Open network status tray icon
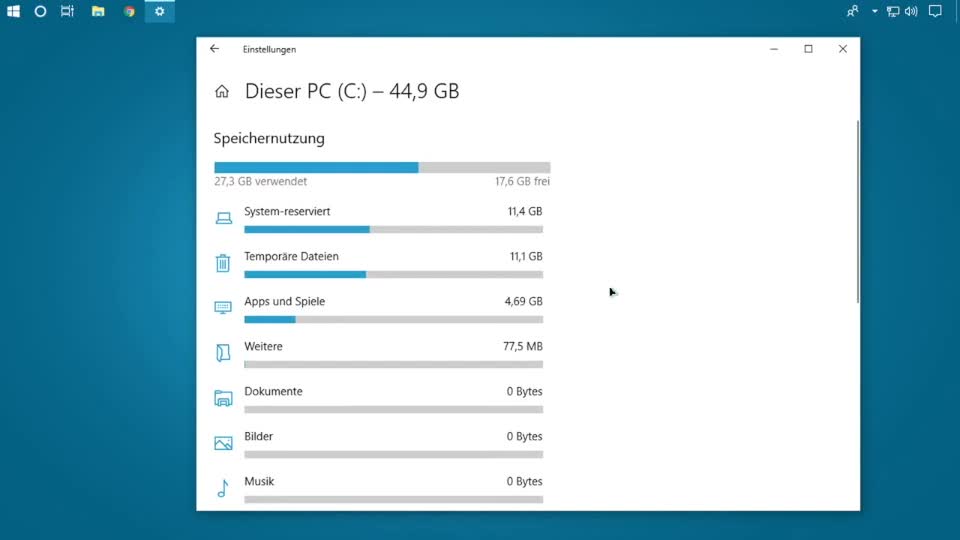960x540 pixels. pos(893,11)
